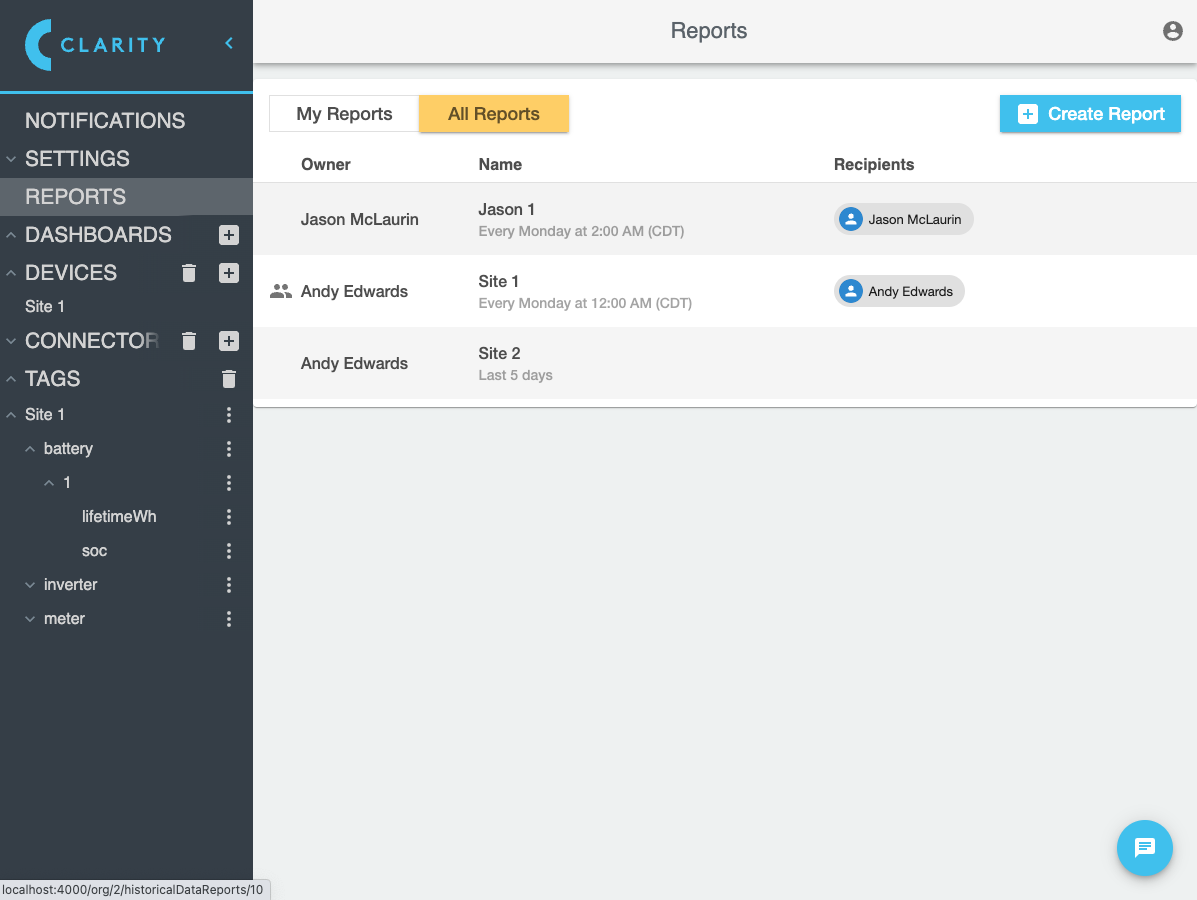The width and height of the screenshot is (1197, 900).
Task: Open the chat support bubble
Action: (1144, 848)
